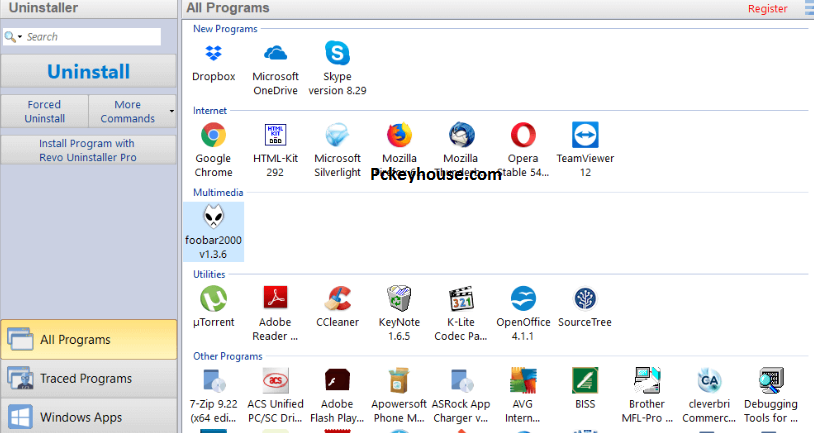Click the Forced Uninstall button

click(45, 111)
